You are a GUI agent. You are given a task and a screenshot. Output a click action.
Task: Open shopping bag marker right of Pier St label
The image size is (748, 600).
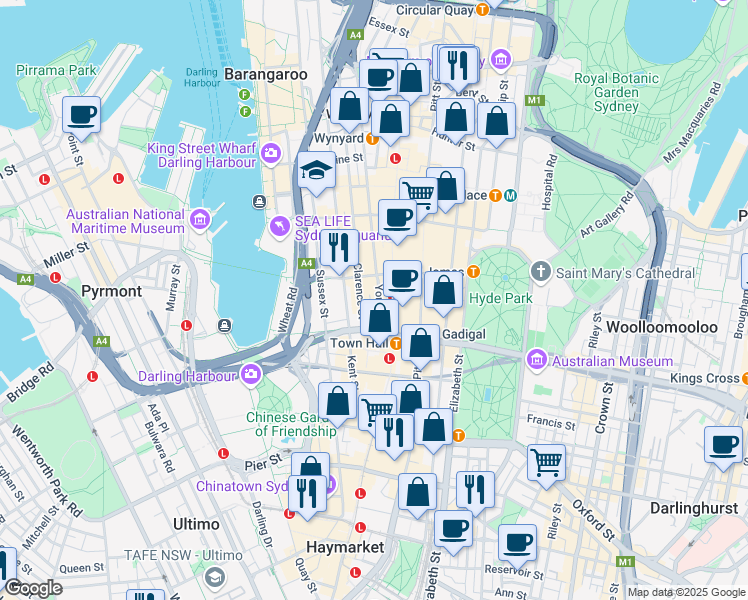[x=311, y=465]
